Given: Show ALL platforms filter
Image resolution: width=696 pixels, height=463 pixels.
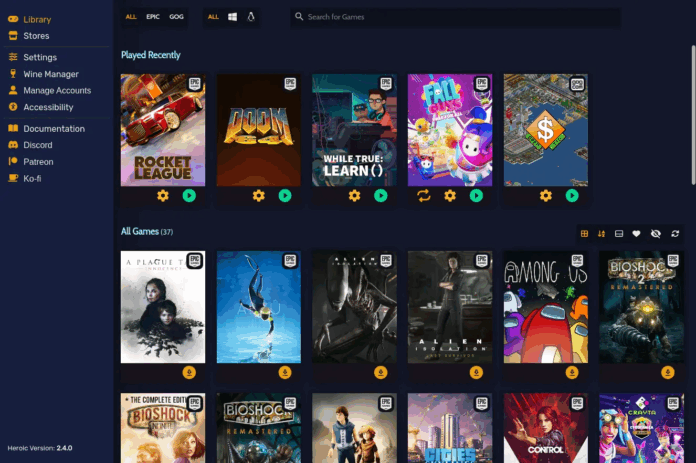Looking at the screenshot, I should pos(214,17).
